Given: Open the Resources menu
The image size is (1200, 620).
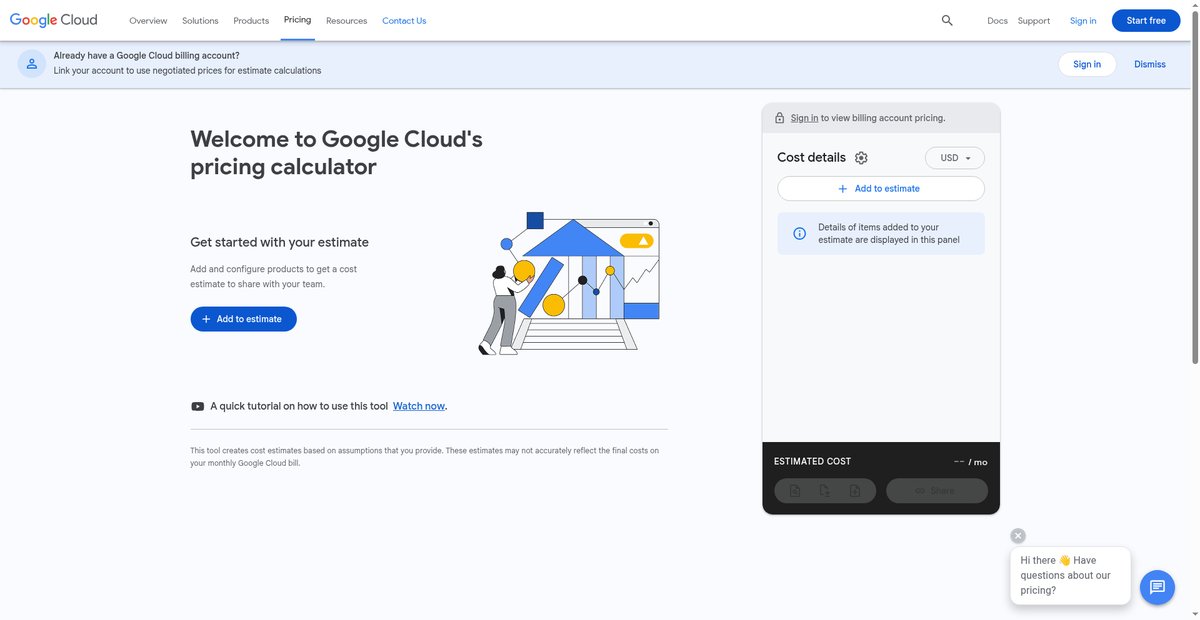Looking at the screenshot, I should [346, 20].
